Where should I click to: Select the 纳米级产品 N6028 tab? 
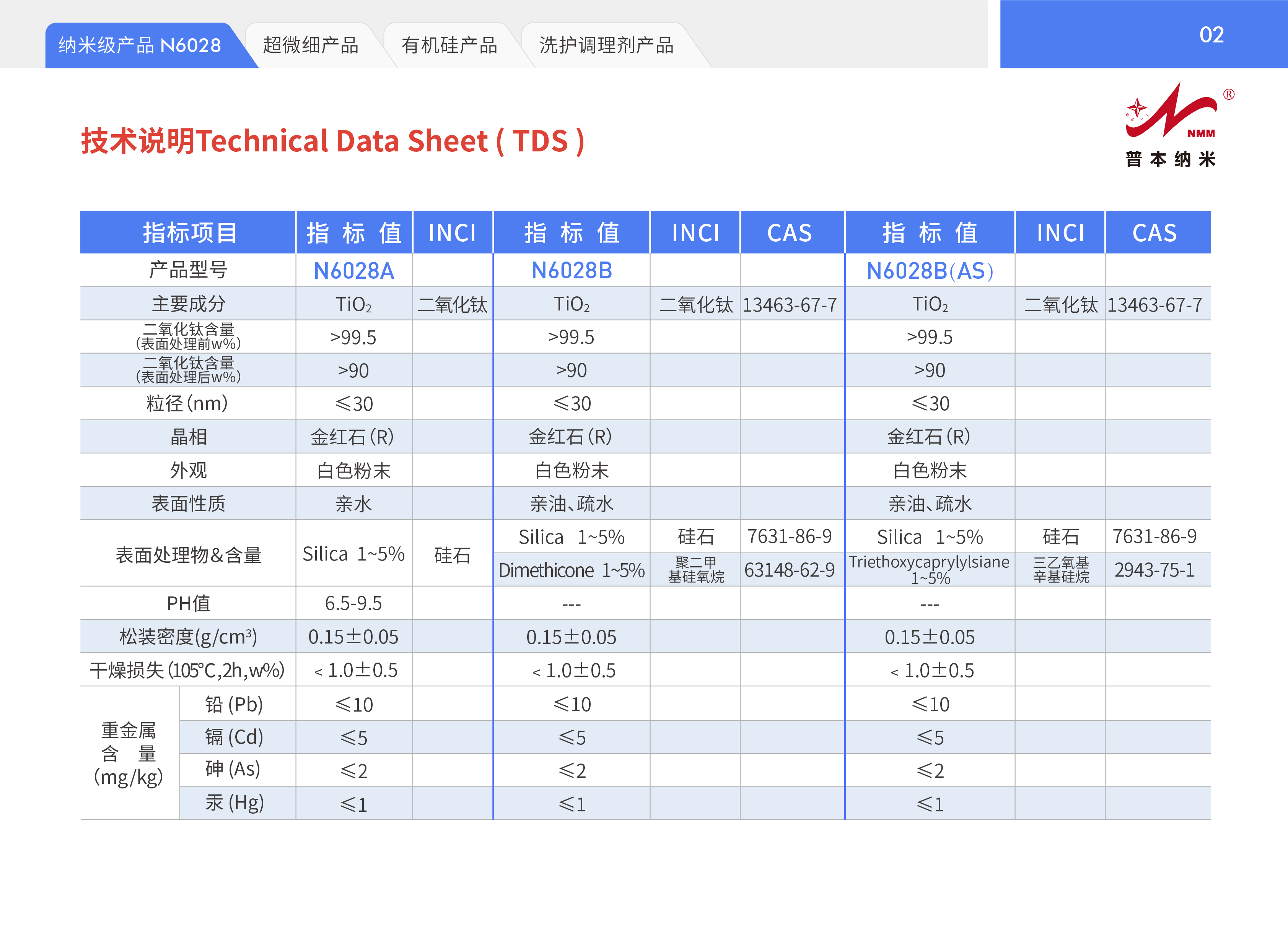click(140, 45)
